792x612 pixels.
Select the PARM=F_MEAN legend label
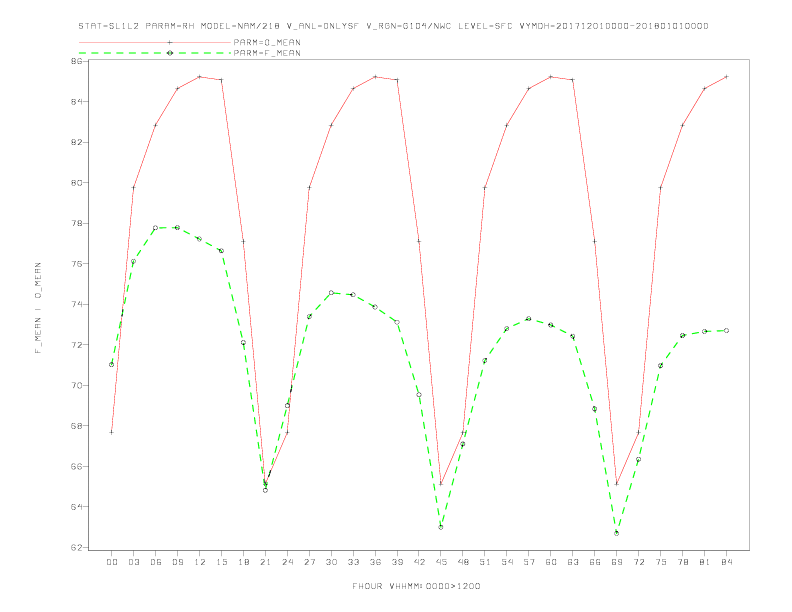click(x=267, y=53)
